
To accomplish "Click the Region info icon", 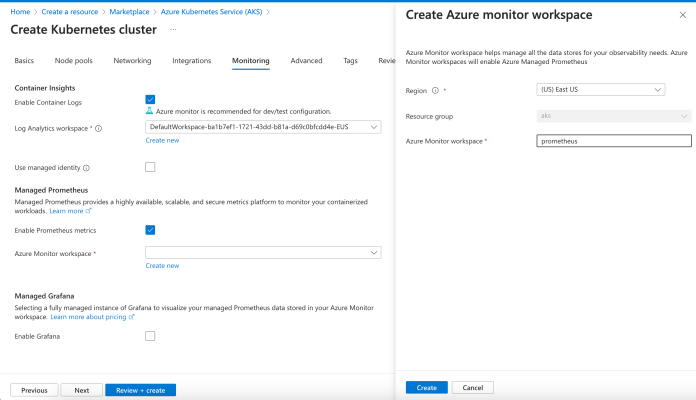I will click(435, 90).
